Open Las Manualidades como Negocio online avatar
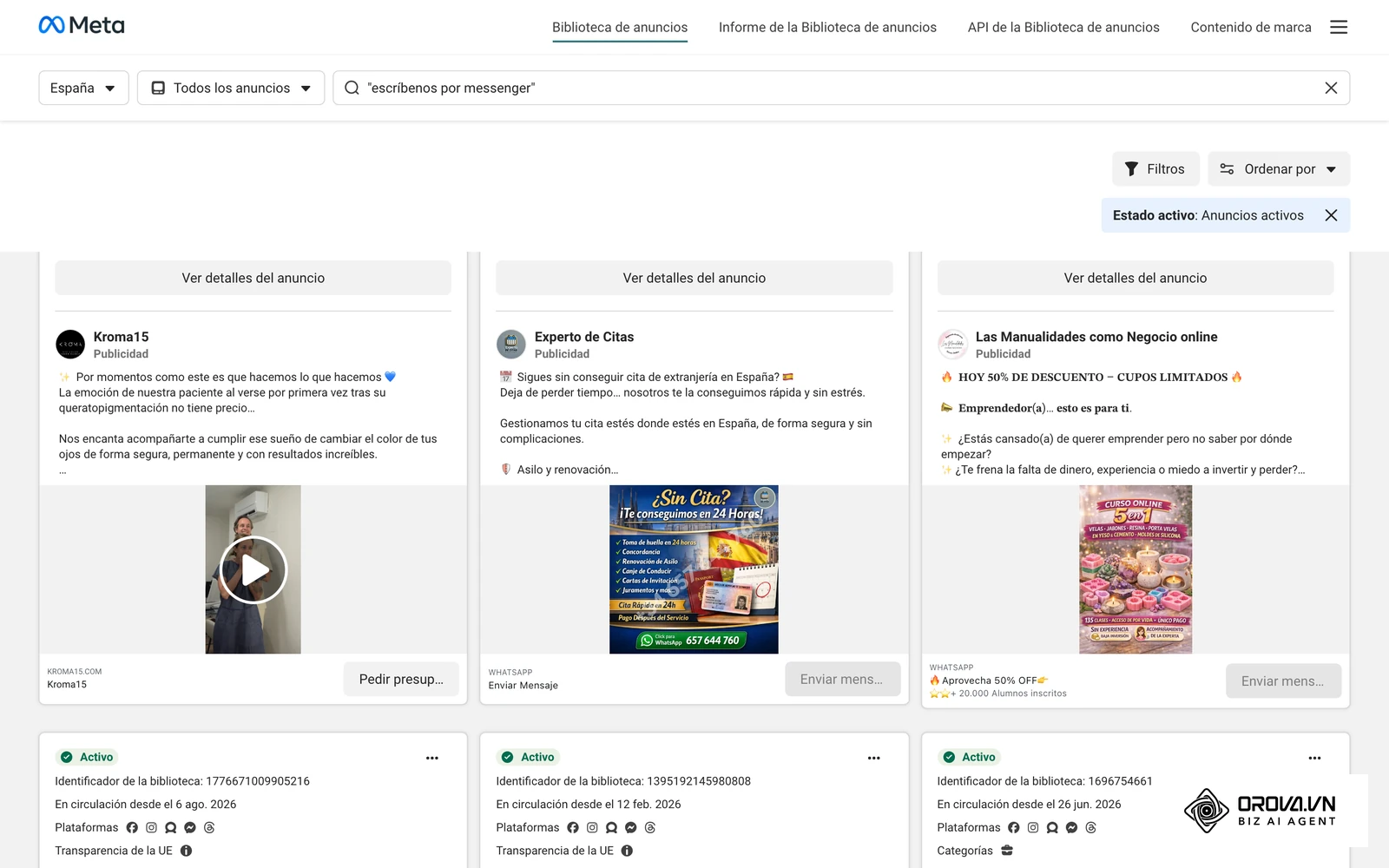 pyautogui.click(x=952, y=345)
